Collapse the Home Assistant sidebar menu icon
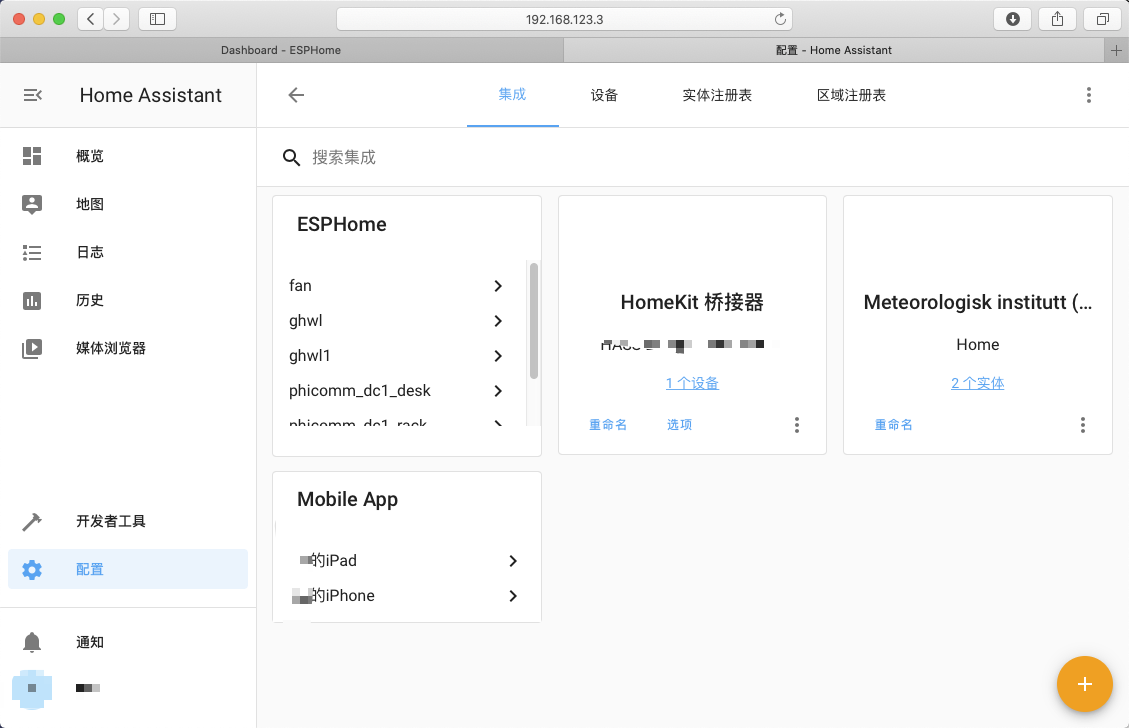This screenshot has height=728, width=1129. pyautogui.click(x=32, y=95)
